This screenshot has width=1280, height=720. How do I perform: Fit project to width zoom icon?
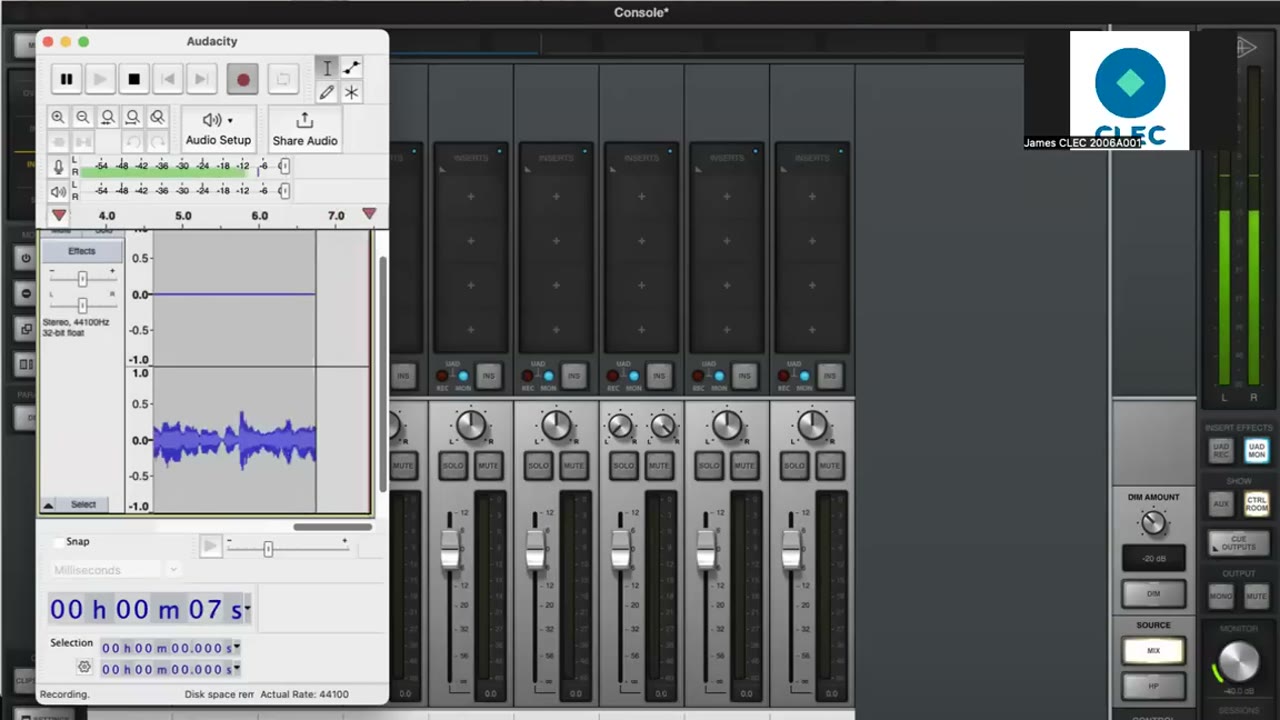132,117
